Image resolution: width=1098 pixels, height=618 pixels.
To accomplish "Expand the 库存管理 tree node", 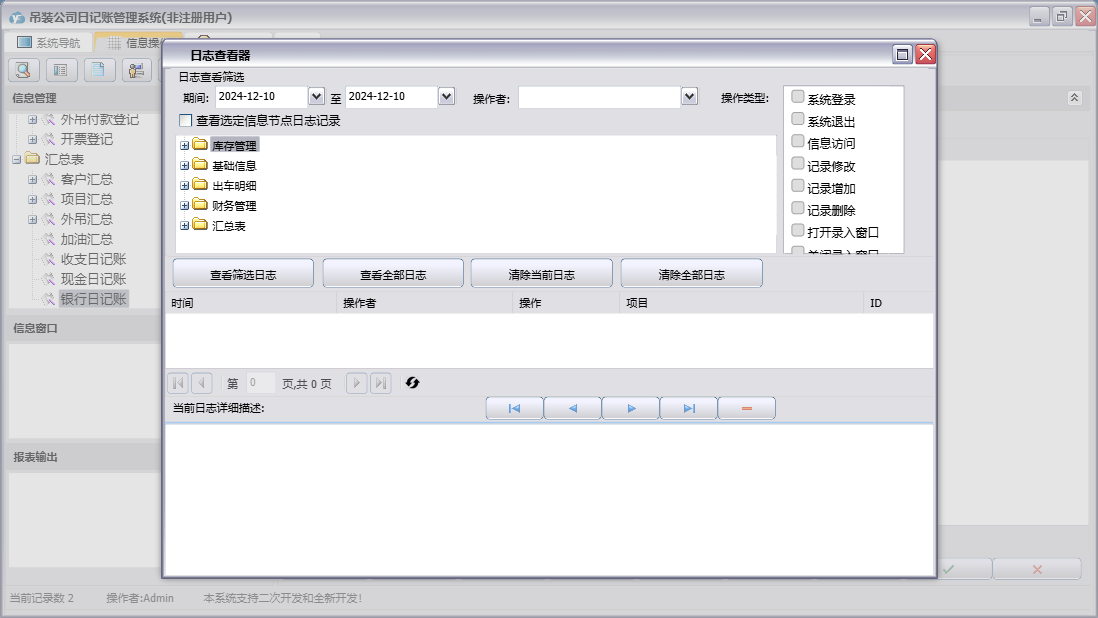I will pyautogui.click(x=184, y=146).
